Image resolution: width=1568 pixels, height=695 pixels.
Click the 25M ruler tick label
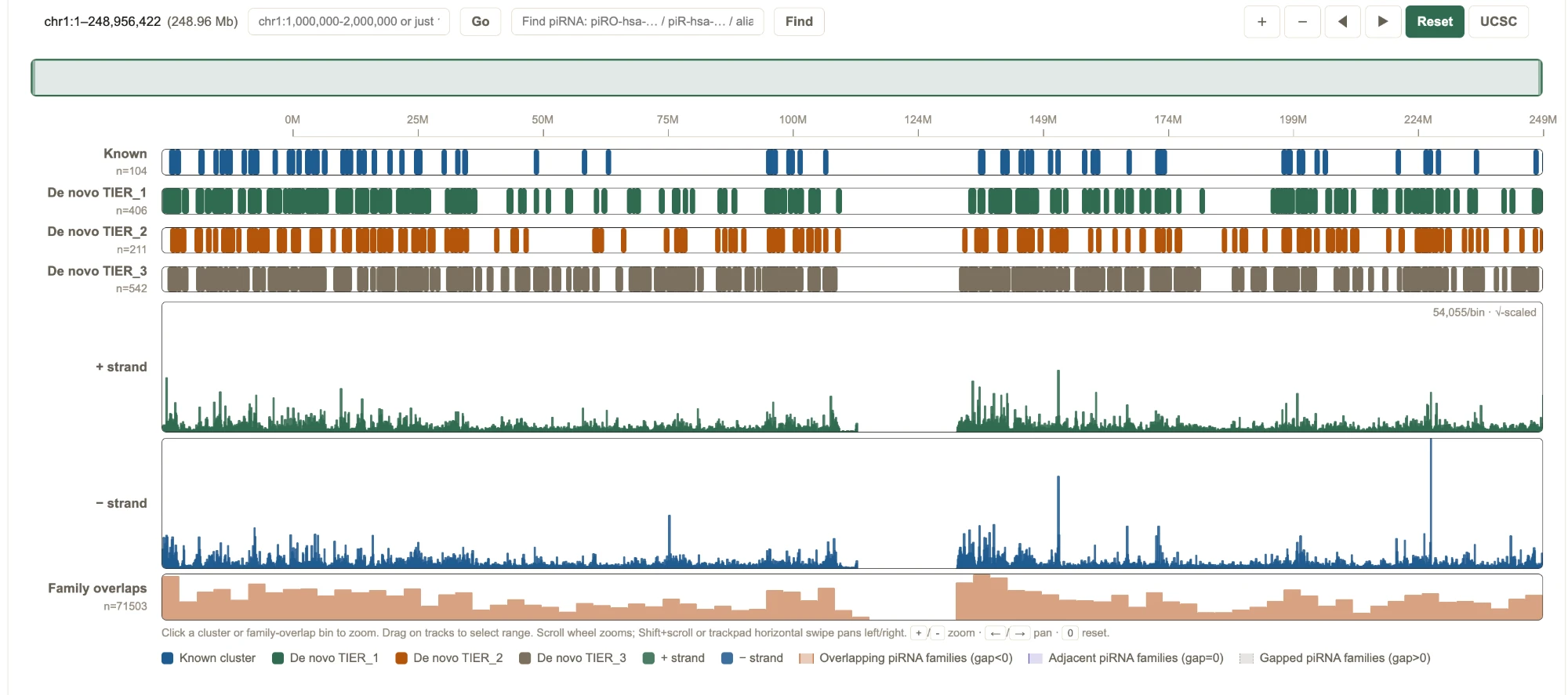[418, 120]
